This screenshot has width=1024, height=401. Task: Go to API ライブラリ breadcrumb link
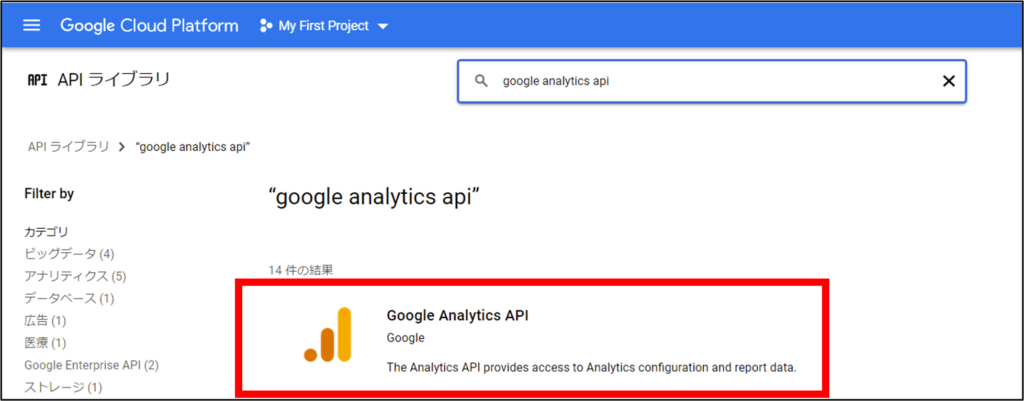(x=68, y=147)
